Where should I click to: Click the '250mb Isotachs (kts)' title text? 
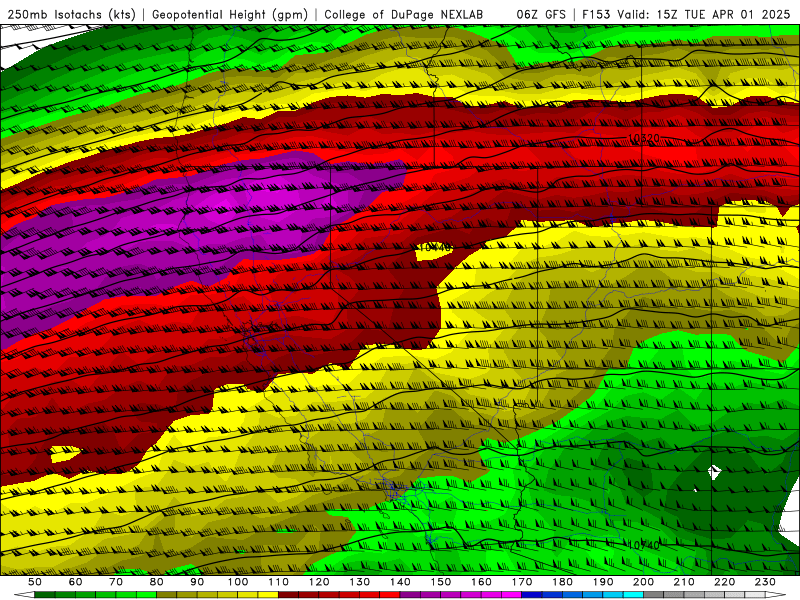click(71, 14)
